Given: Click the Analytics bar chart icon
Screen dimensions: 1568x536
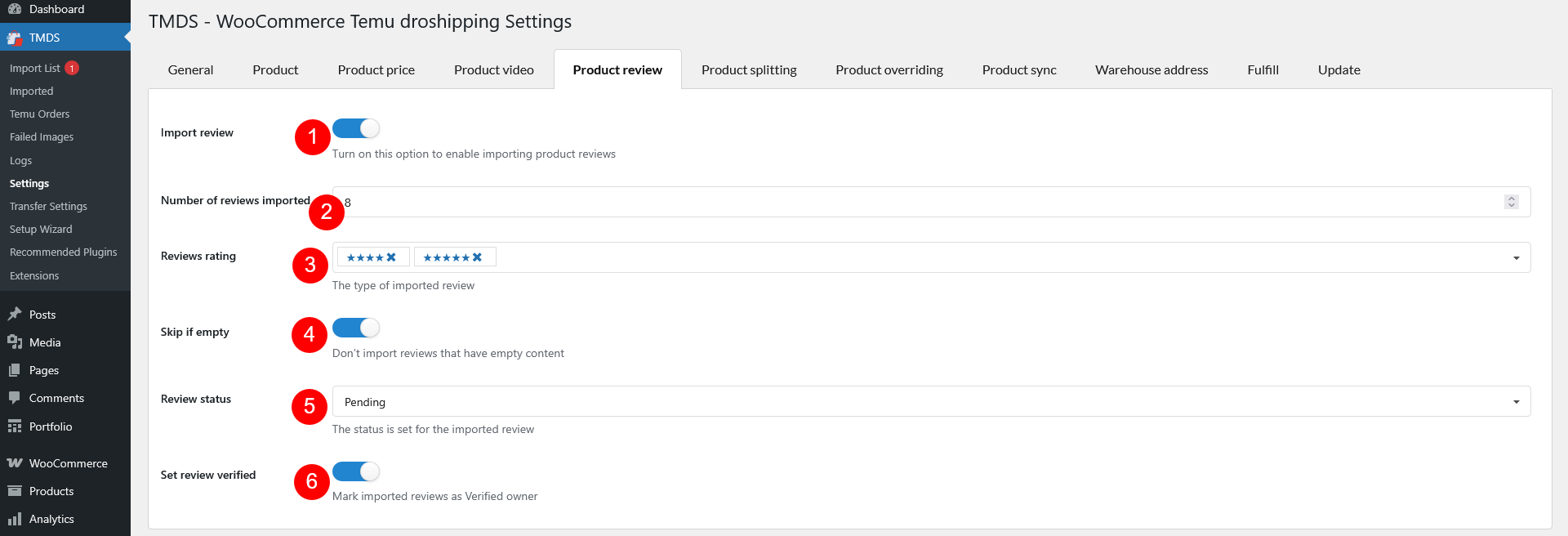Looking at the screenshot, I should click(14, 519).
